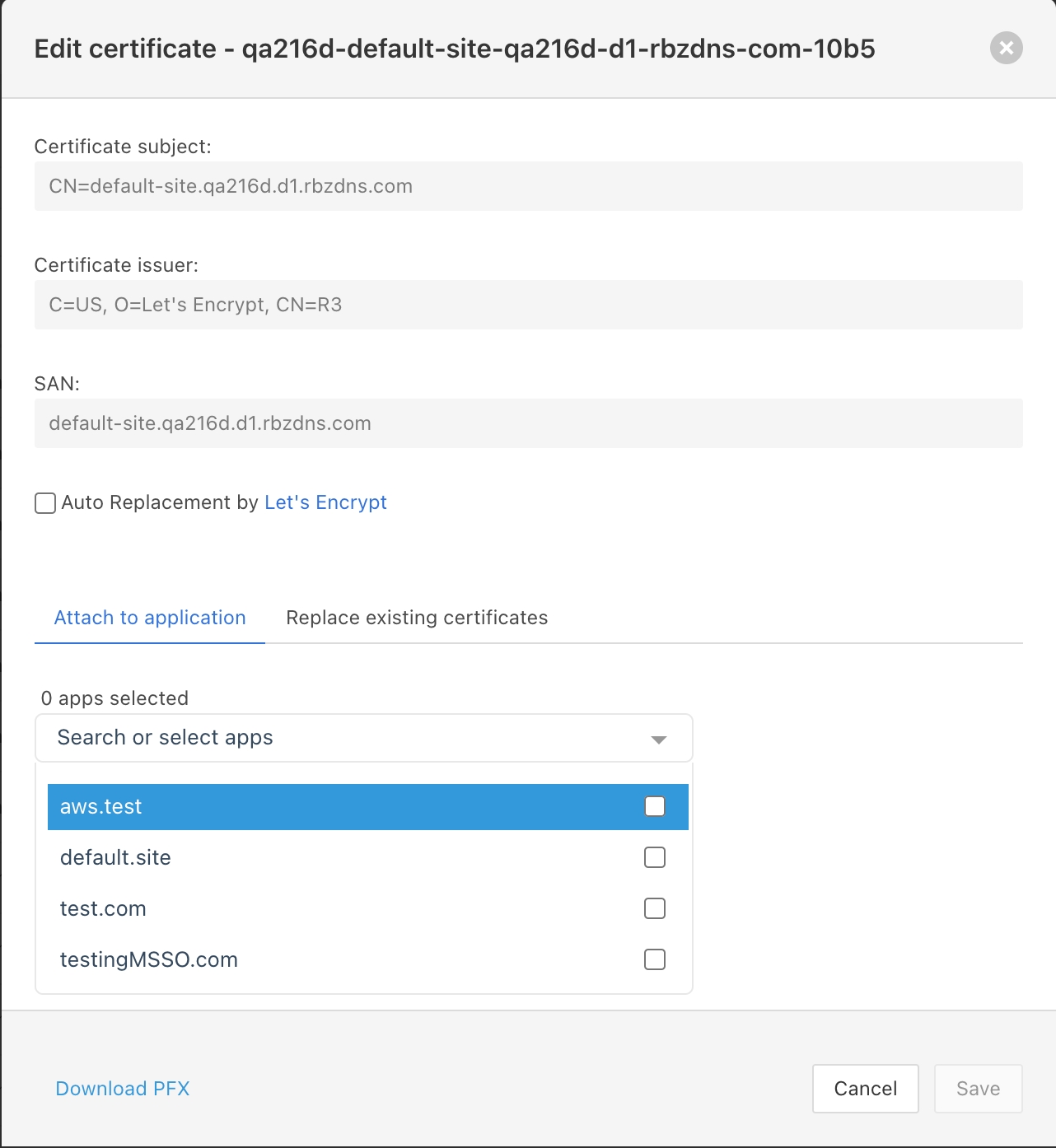Choose the test.com app name in list

click(x=103, y=908)
